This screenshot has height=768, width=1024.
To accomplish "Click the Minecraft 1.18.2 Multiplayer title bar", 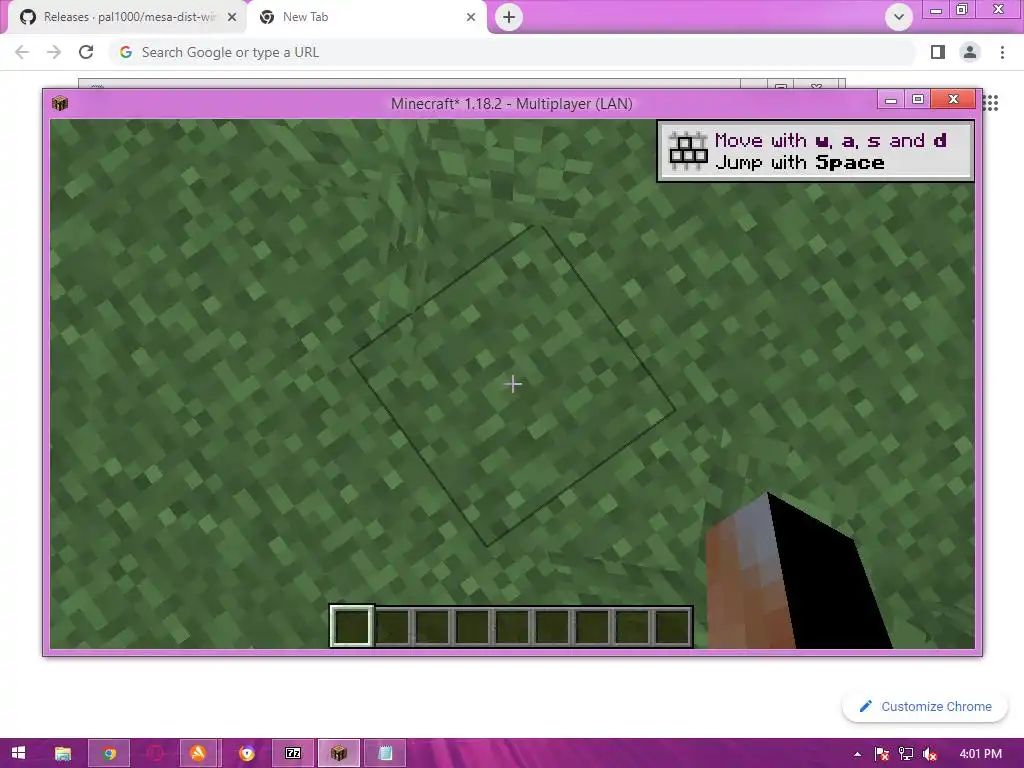I will point(511,104).
